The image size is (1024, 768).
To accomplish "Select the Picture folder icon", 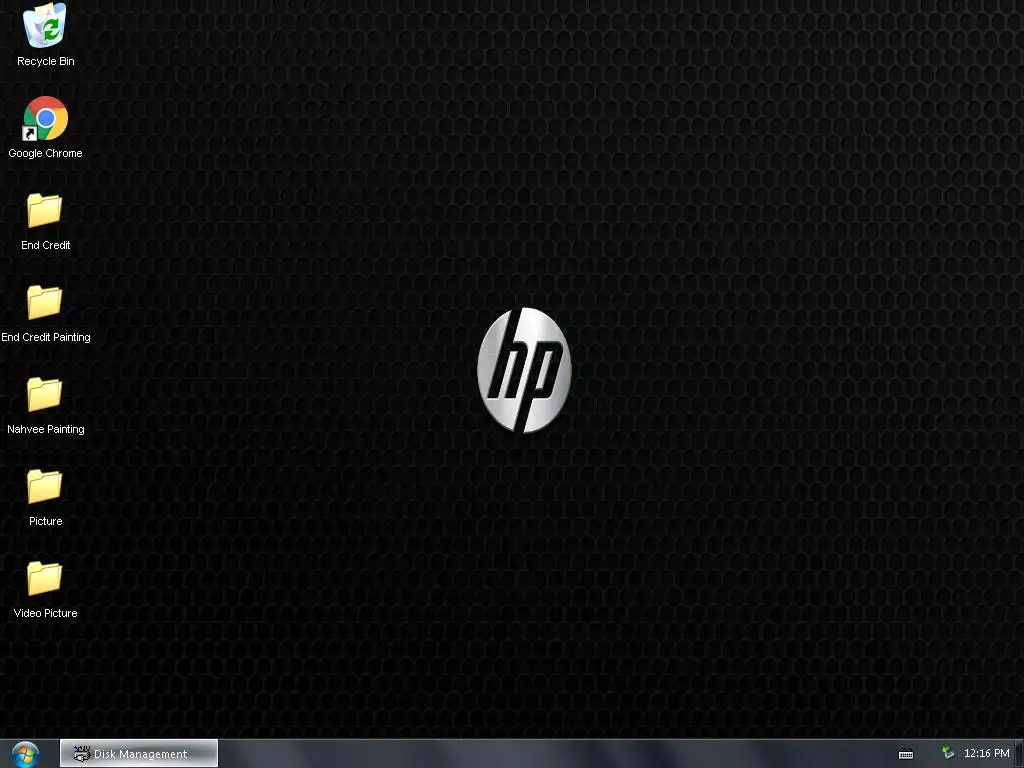I will (x=44, y=487).
